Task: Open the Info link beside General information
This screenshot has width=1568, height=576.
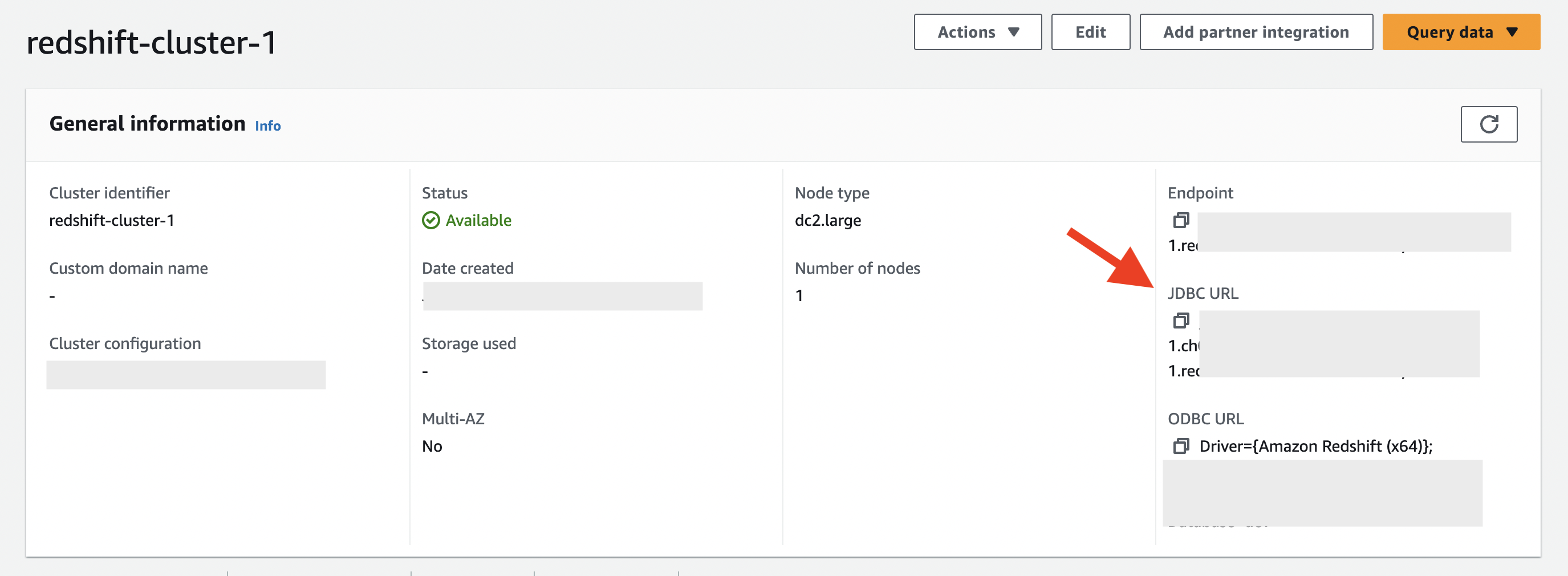Action: (x=268, y=126)
